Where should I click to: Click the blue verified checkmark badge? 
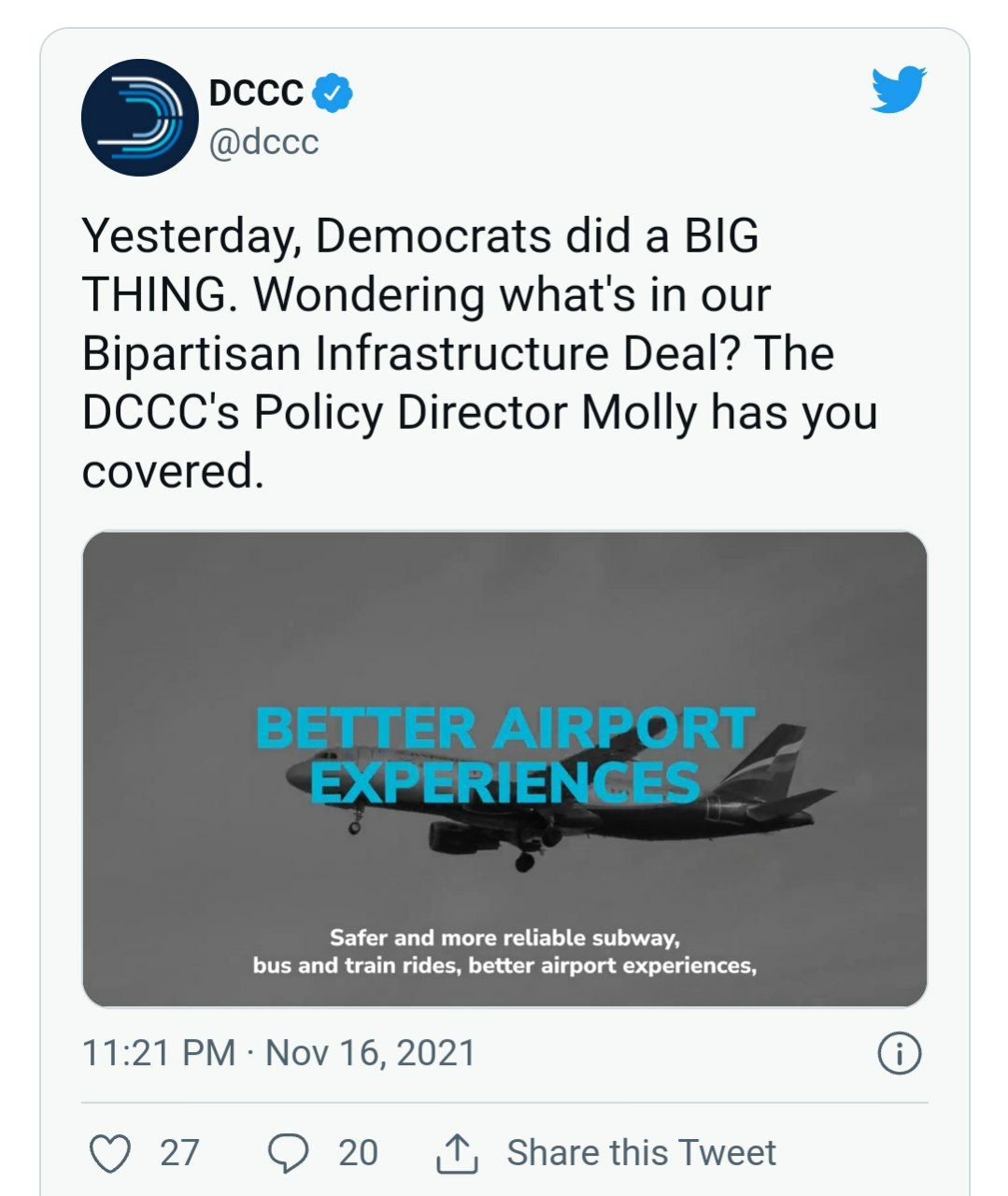pyautogui.click(x=334, y=93)
